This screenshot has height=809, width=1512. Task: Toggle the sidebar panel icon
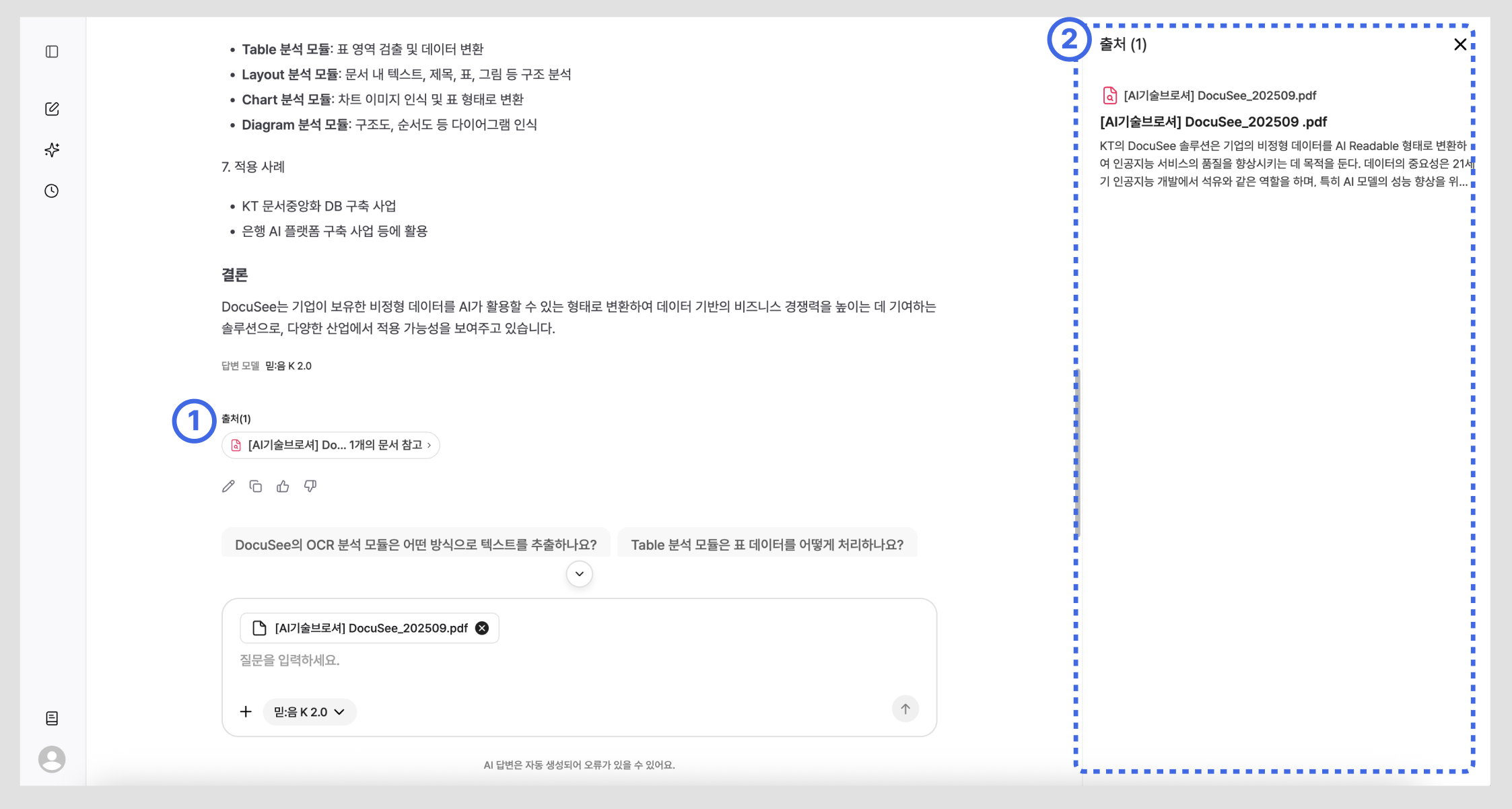coord(52,52)
